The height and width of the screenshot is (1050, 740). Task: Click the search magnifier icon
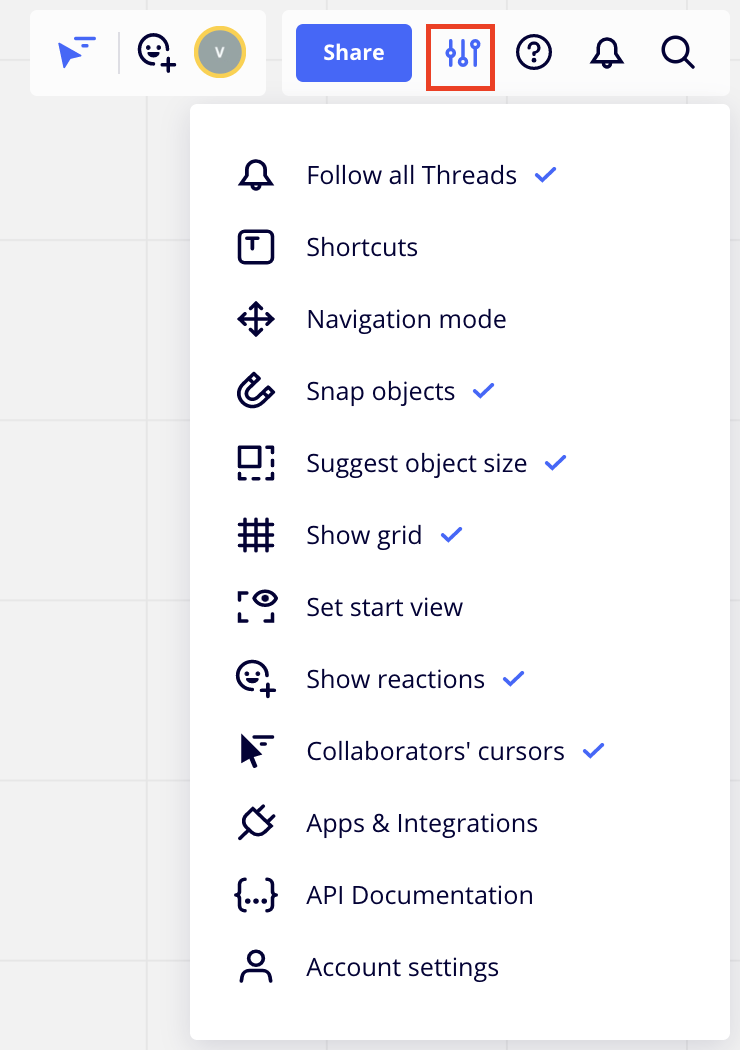click(678, 53)
